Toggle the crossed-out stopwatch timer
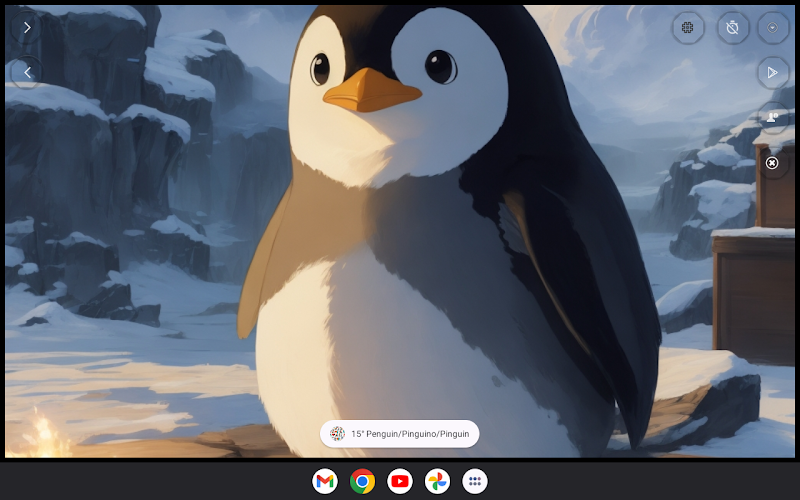The width and height of the screenshot is (800, 500). coord(733,28)
